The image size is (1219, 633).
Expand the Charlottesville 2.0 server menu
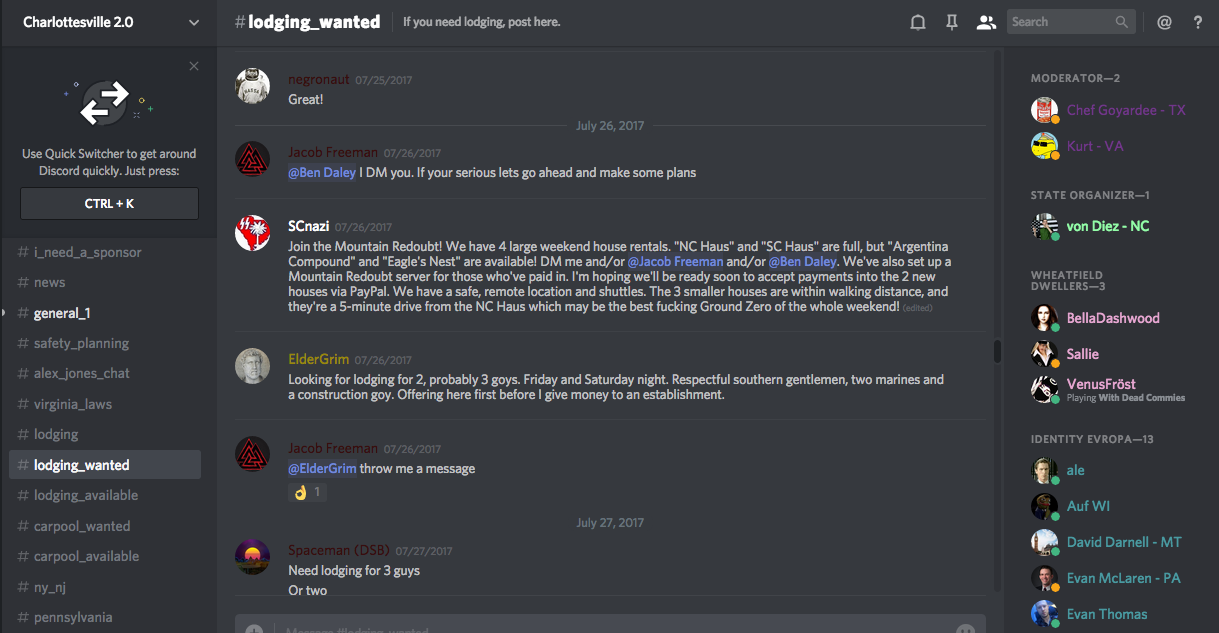(x=193, y=22)
